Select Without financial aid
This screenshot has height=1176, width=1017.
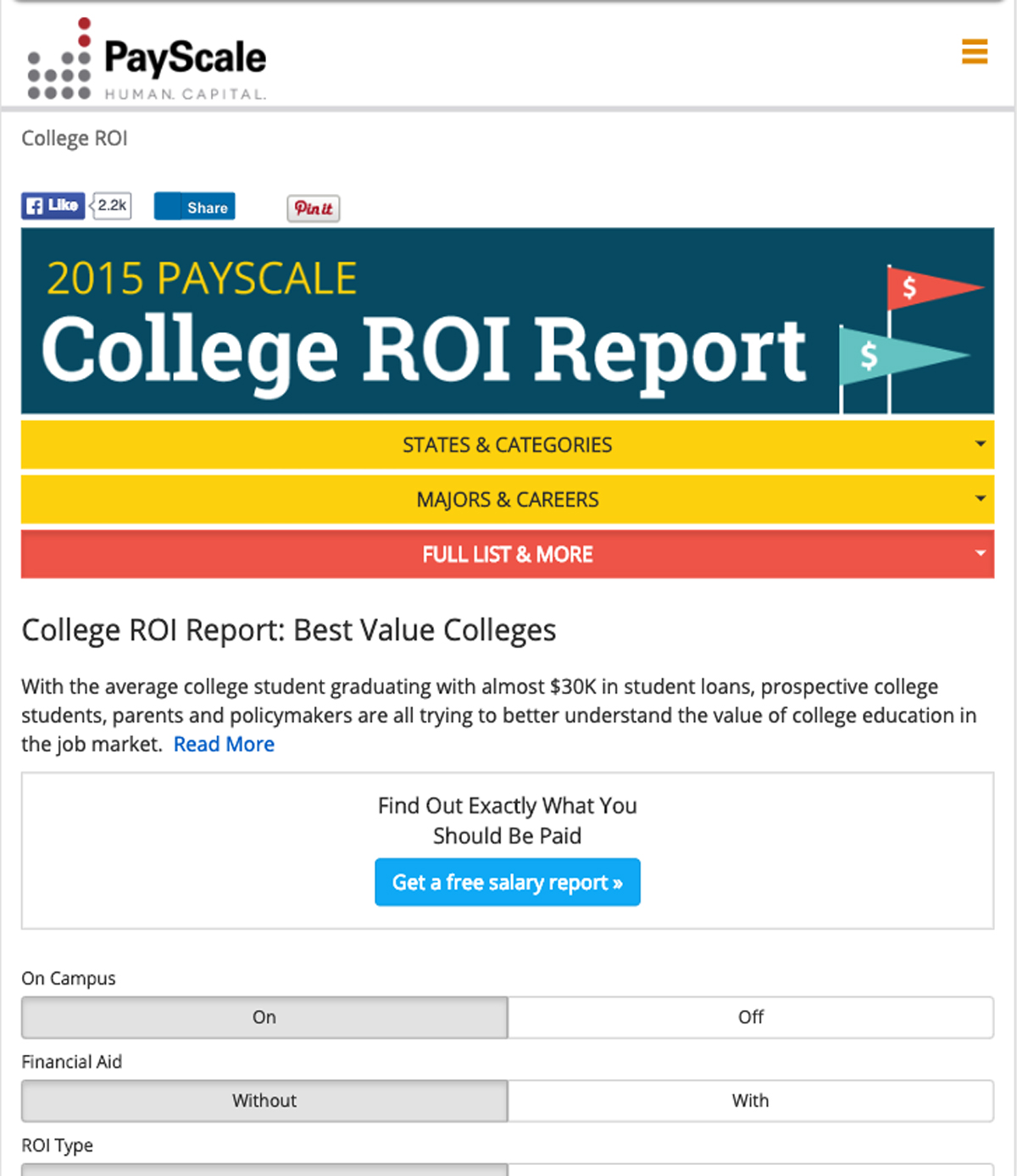coord(264,1101)
